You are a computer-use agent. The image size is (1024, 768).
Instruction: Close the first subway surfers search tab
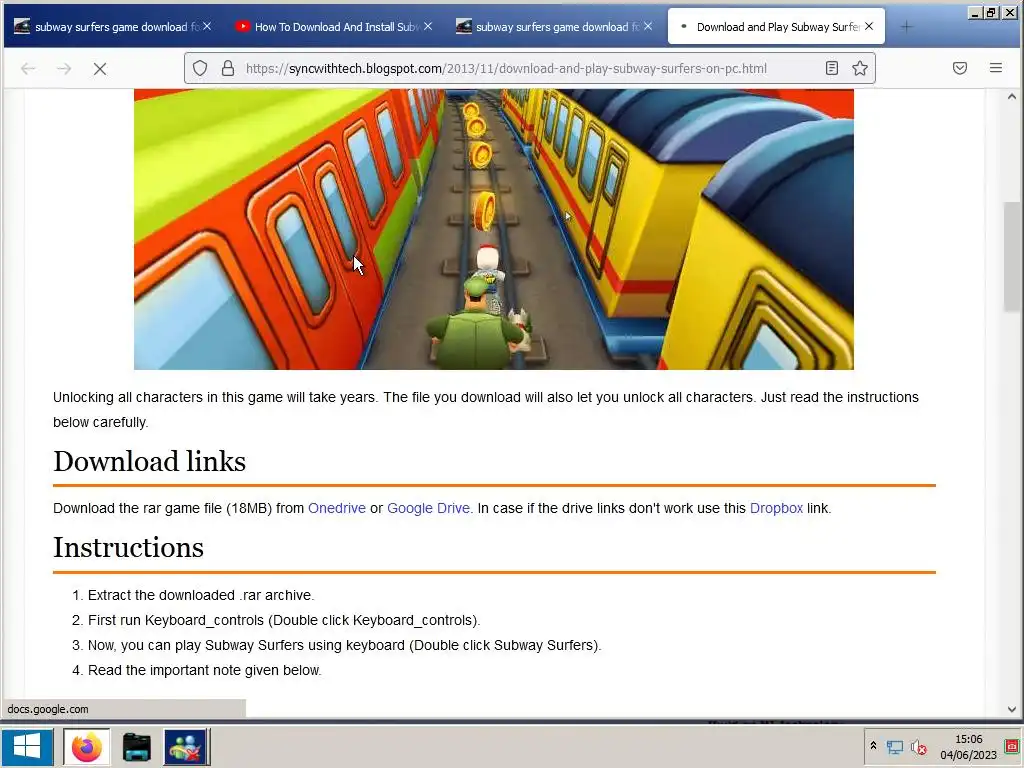(x=207, y=26)
